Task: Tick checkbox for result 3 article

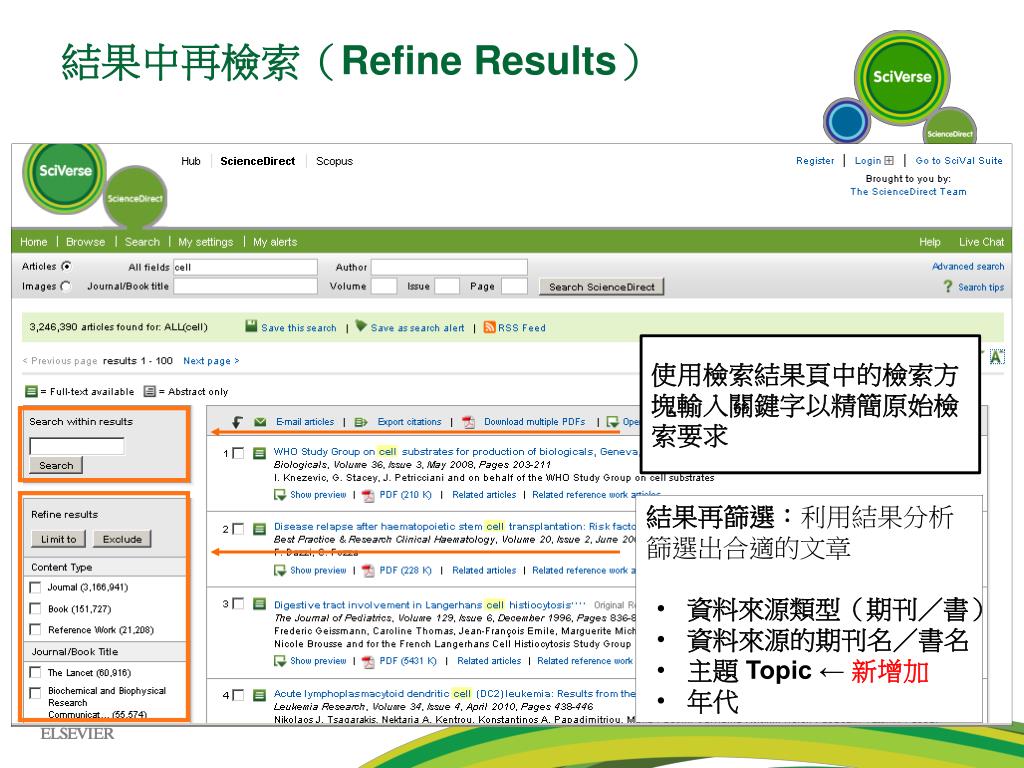Action: tap(238, 603)
